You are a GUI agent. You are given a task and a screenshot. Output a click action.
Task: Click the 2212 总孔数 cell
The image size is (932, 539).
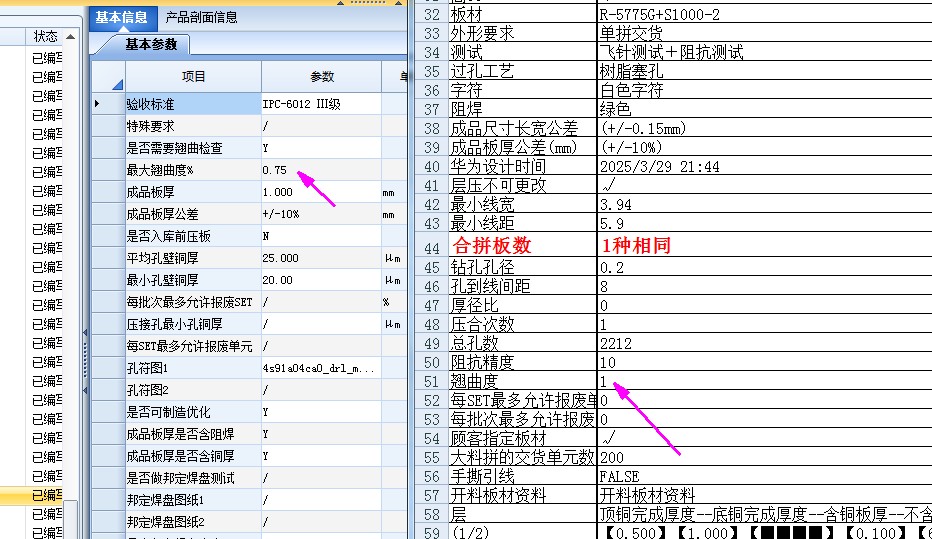764,343
